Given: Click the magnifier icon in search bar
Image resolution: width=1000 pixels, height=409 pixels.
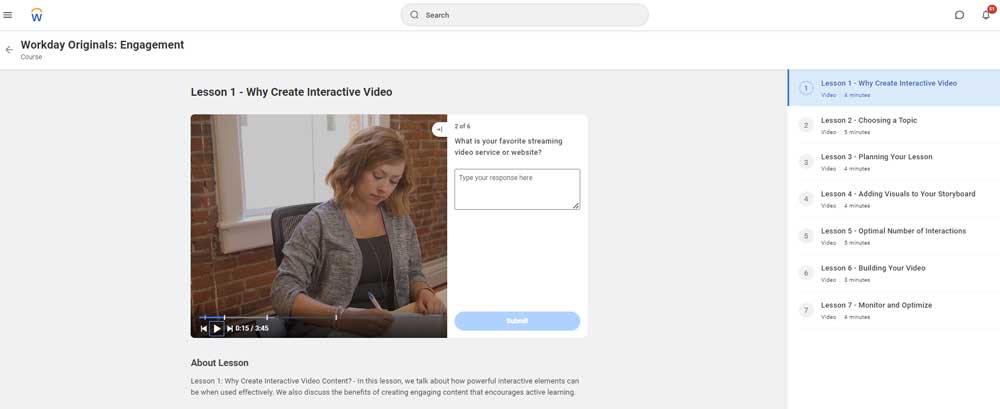Looking at the screenshot, I should coord(415,15).
